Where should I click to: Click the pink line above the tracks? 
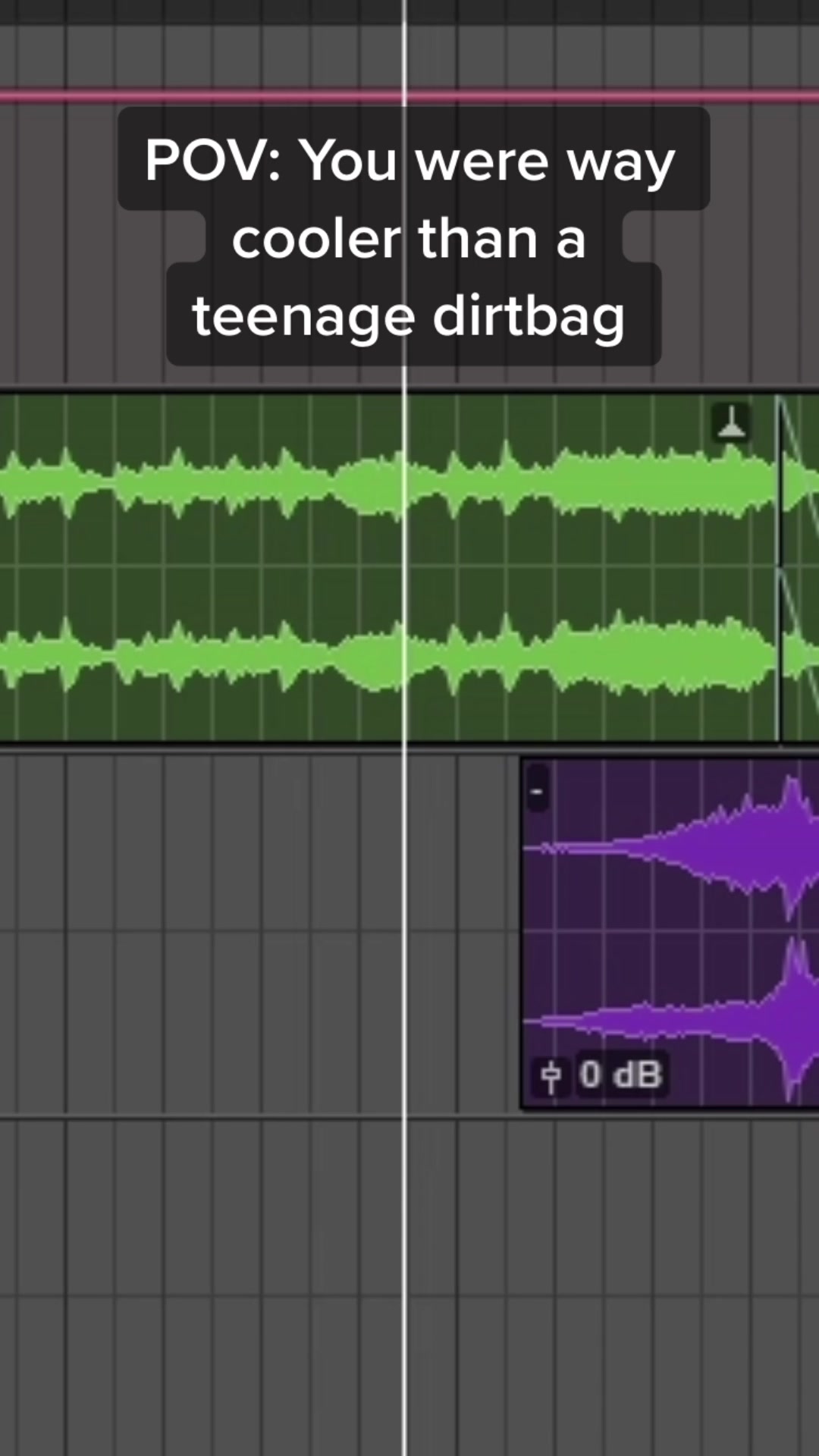409,96
